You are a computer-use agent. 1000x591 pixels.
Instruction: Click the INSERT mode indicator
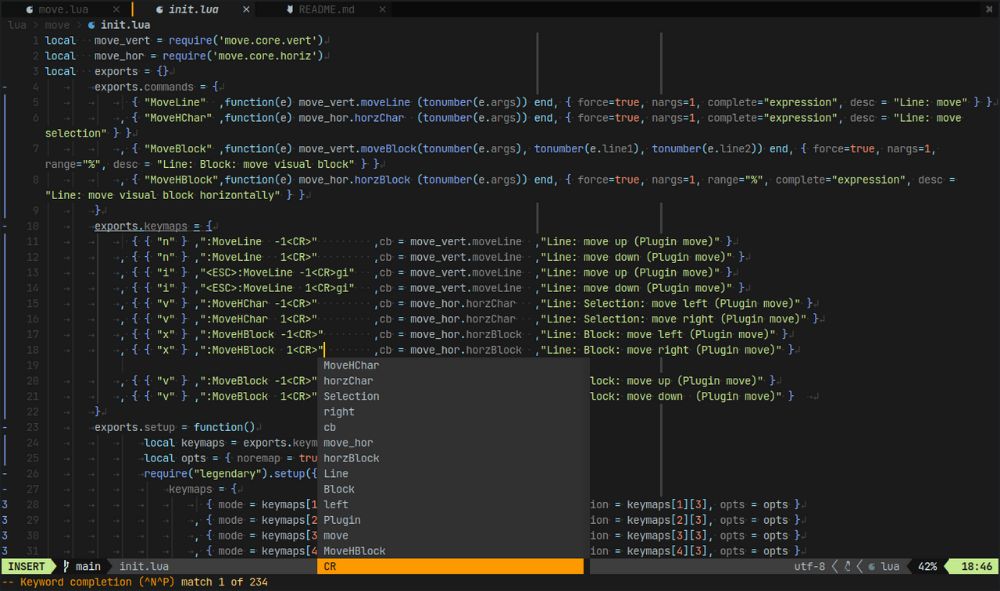point(27,566)
